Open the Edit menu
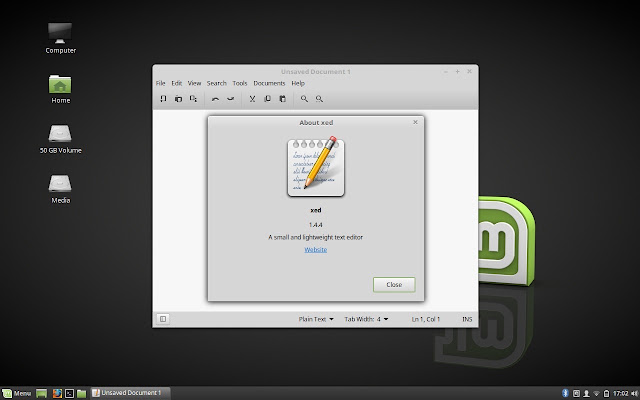This screenshot has height=400, width=640. [x=176, y=83]
